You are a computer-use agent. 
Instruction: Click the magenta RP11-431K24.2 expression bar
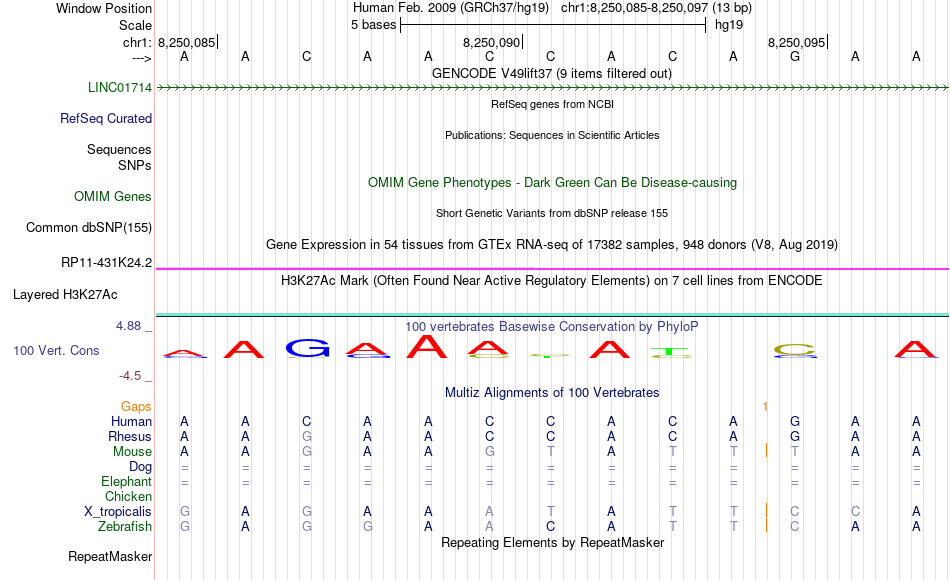pyautogui.click(x=552, y=268)
